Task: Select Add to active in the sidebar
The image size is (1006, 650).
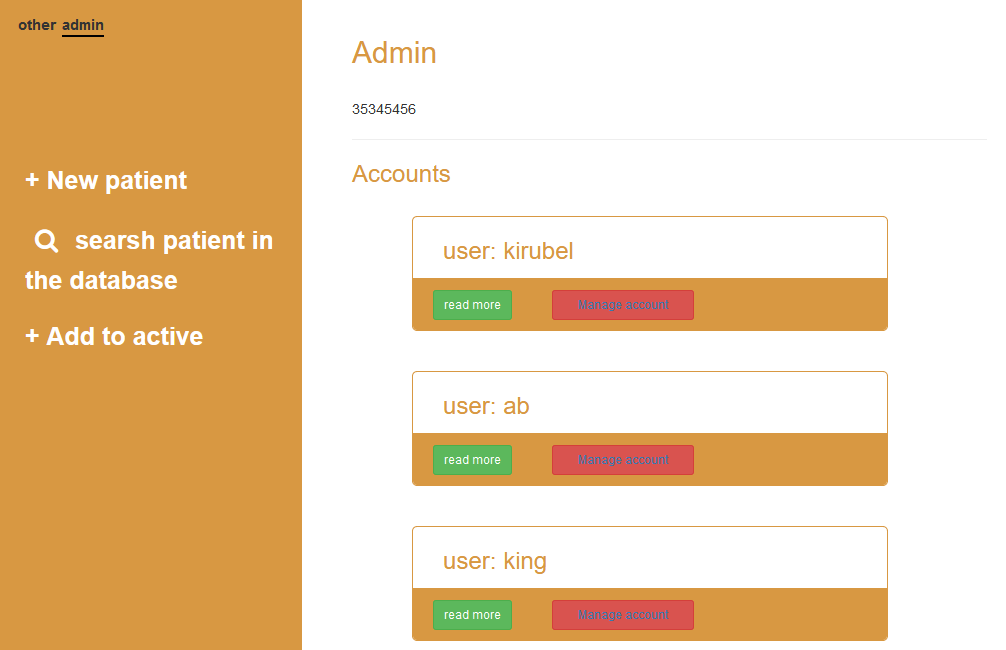Action: coord(114,336)
